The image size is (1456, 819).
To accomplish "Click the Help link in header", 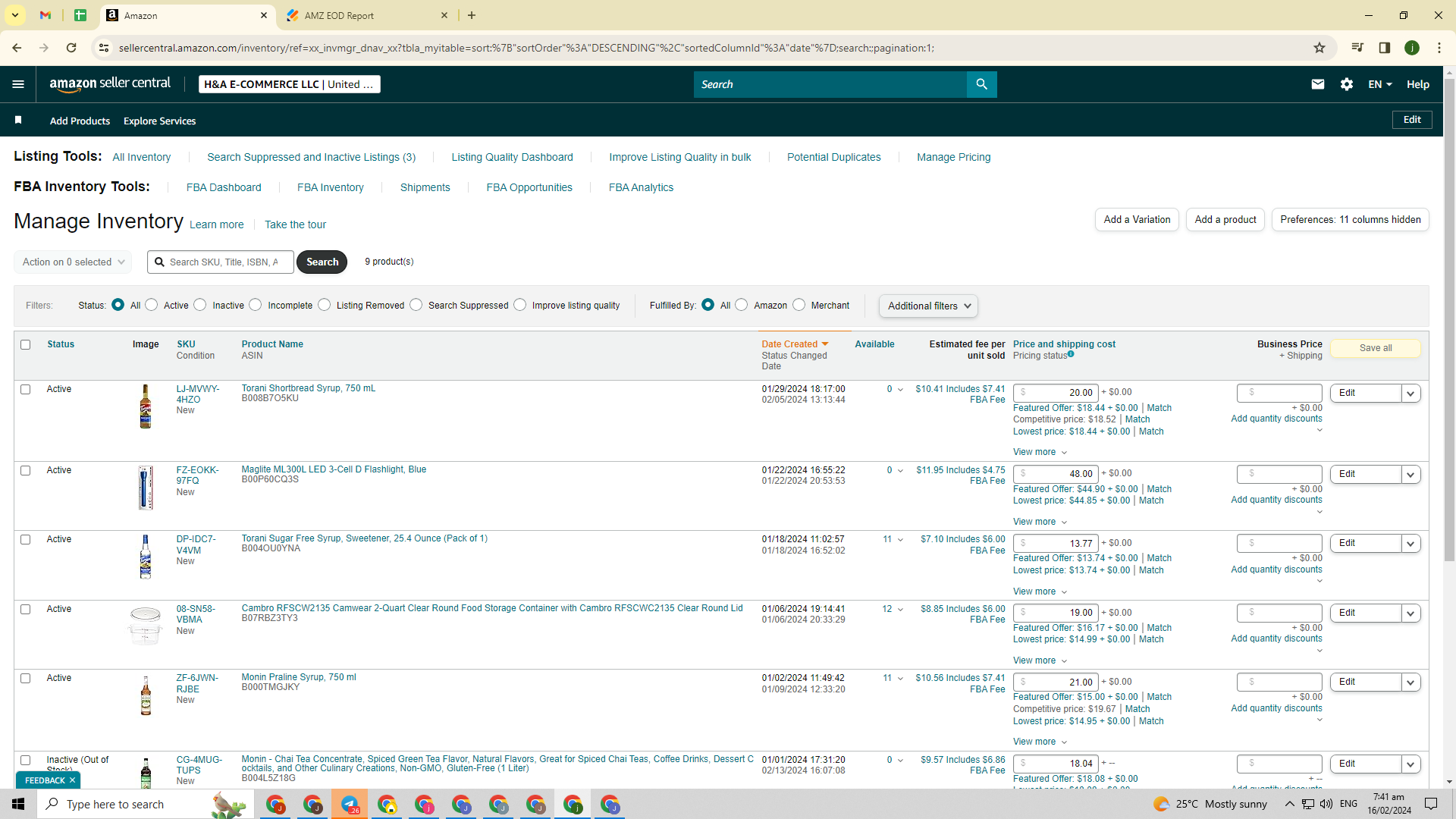I will pyautogui.click(x=1418, y=84).
